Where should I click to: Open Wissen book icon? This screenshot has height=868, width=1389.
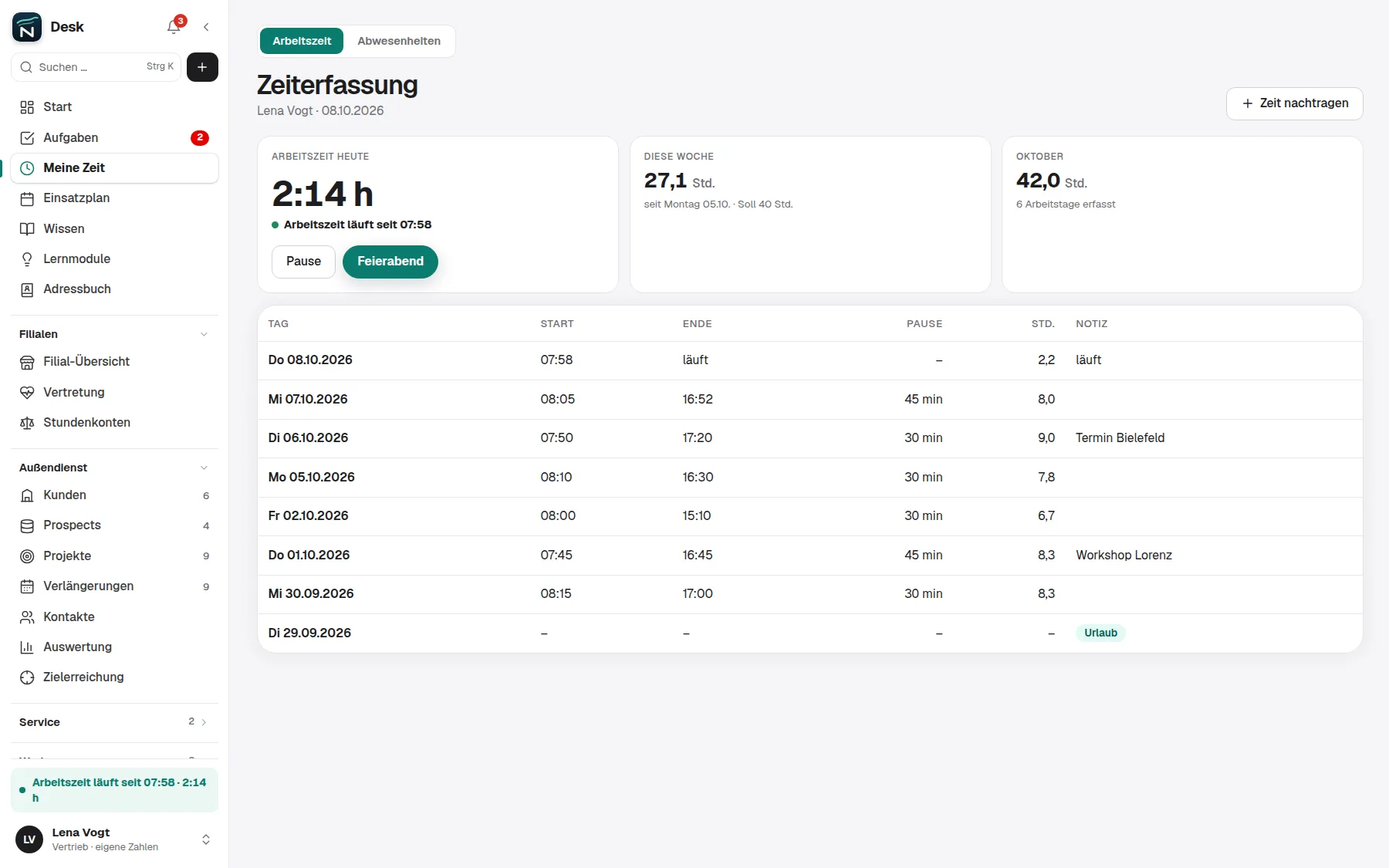(x=27, y=229)
